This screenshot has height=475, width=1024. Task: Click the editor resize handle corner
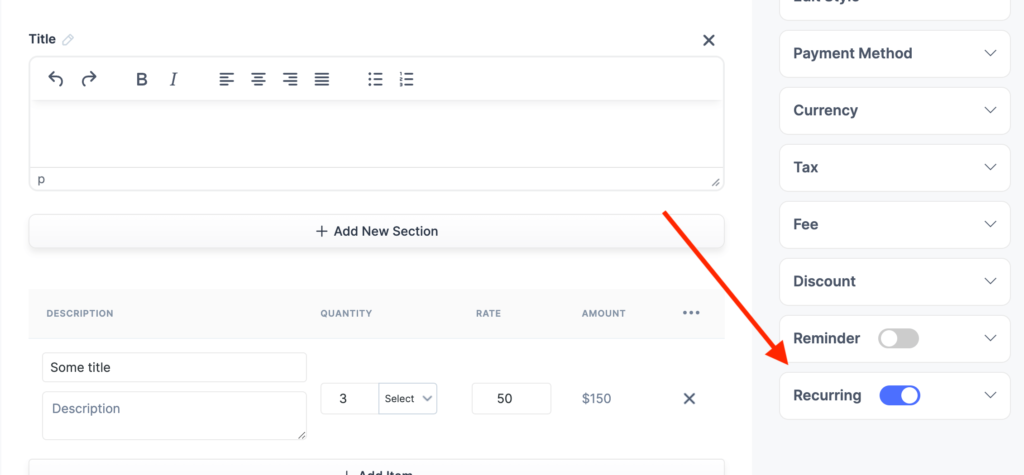[x=716, y=182]
